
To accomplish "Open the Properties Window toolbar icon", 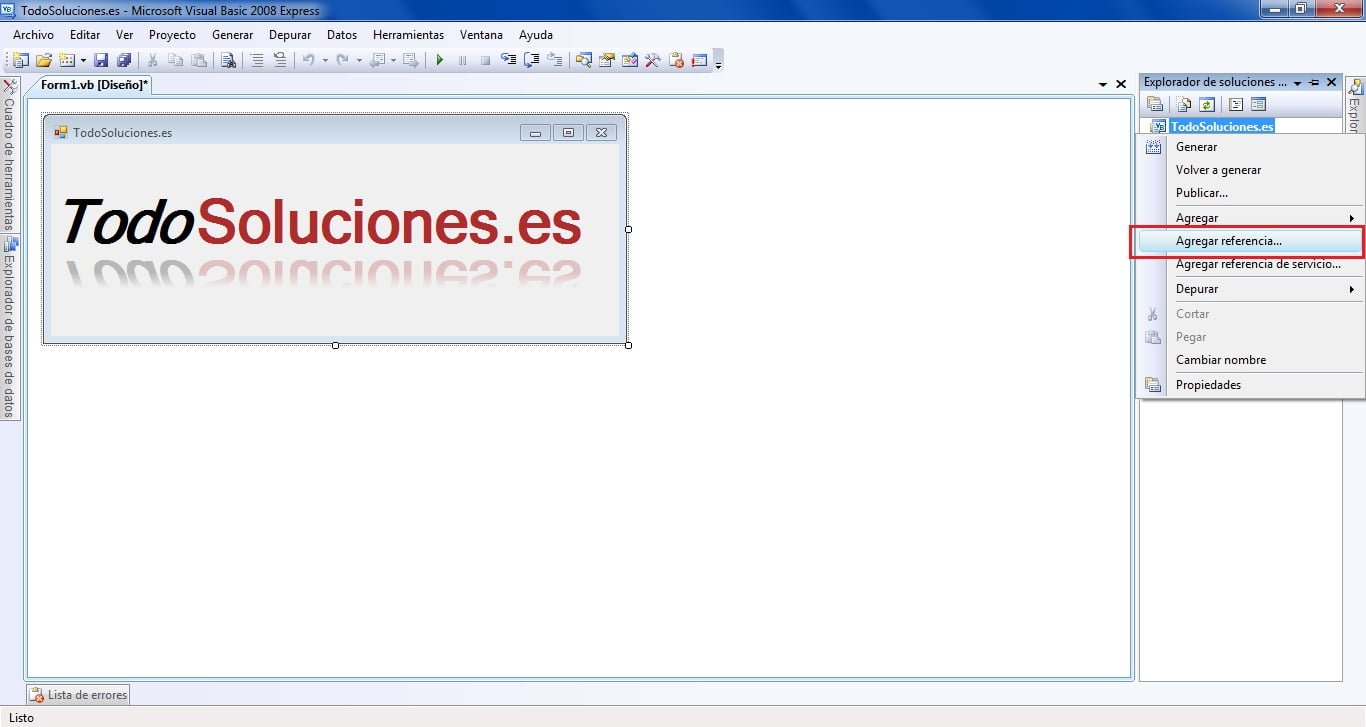I will coord(607,60).
